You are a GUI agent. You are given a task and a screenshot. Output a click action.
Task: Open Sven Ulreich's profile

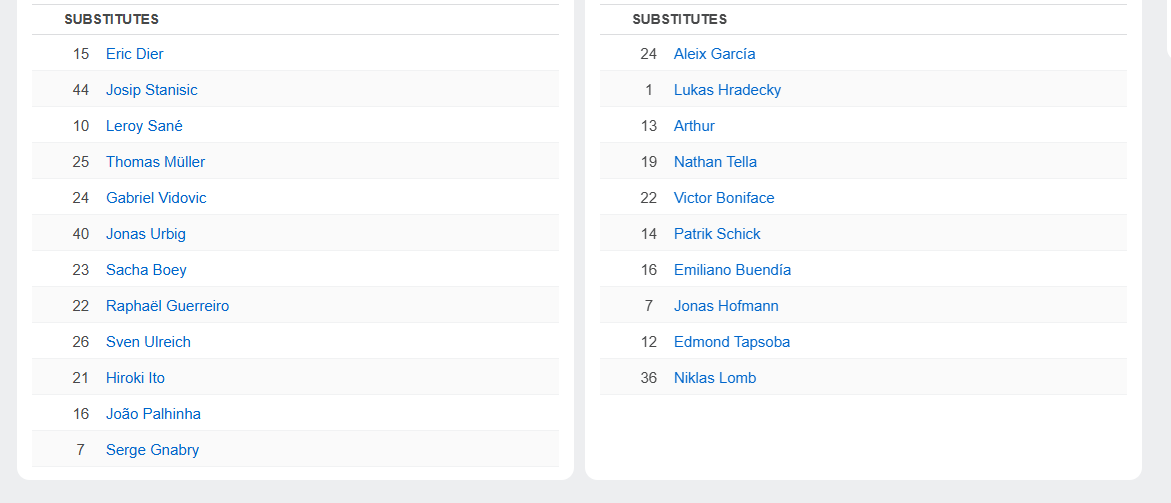(x=148, y=342)
